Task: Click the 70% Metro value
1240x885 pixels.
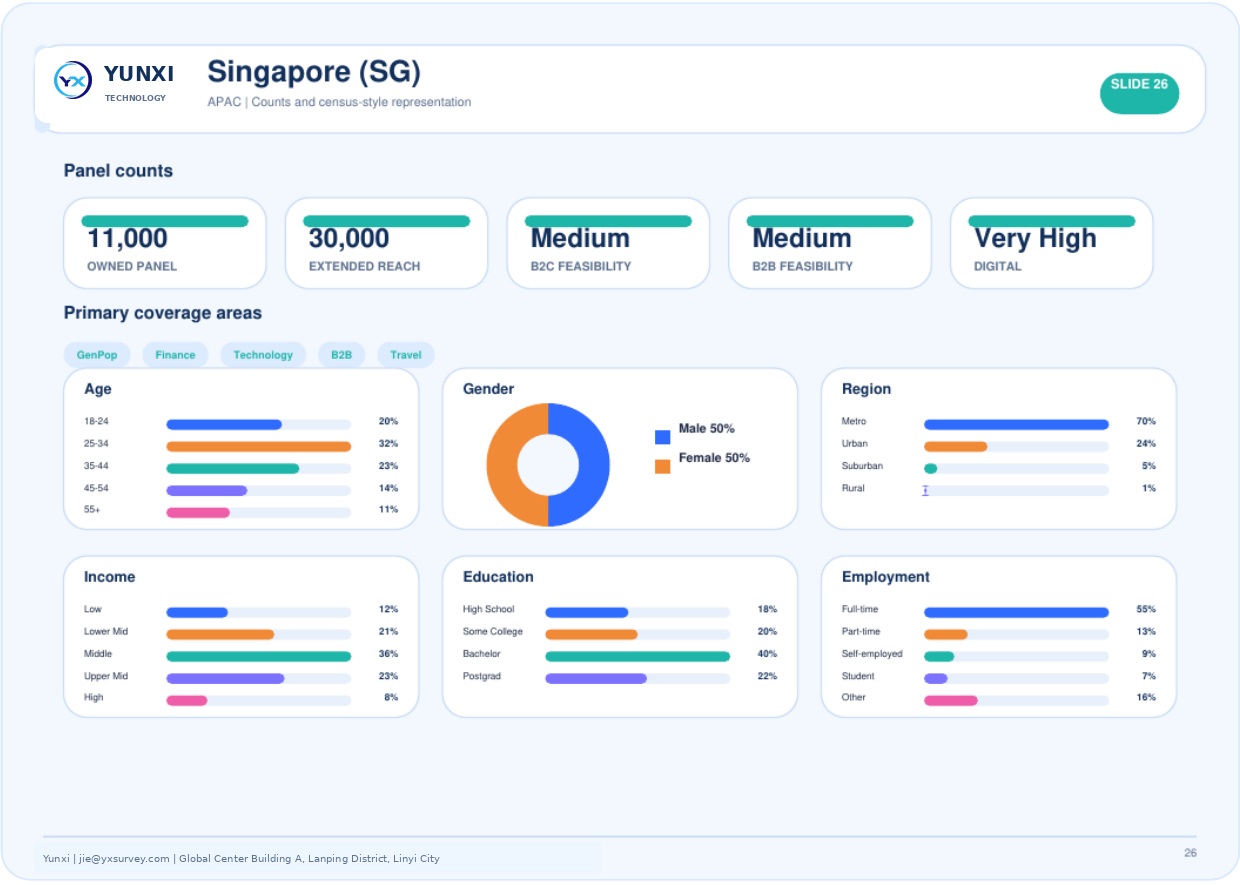Action: click(1146, 422)
